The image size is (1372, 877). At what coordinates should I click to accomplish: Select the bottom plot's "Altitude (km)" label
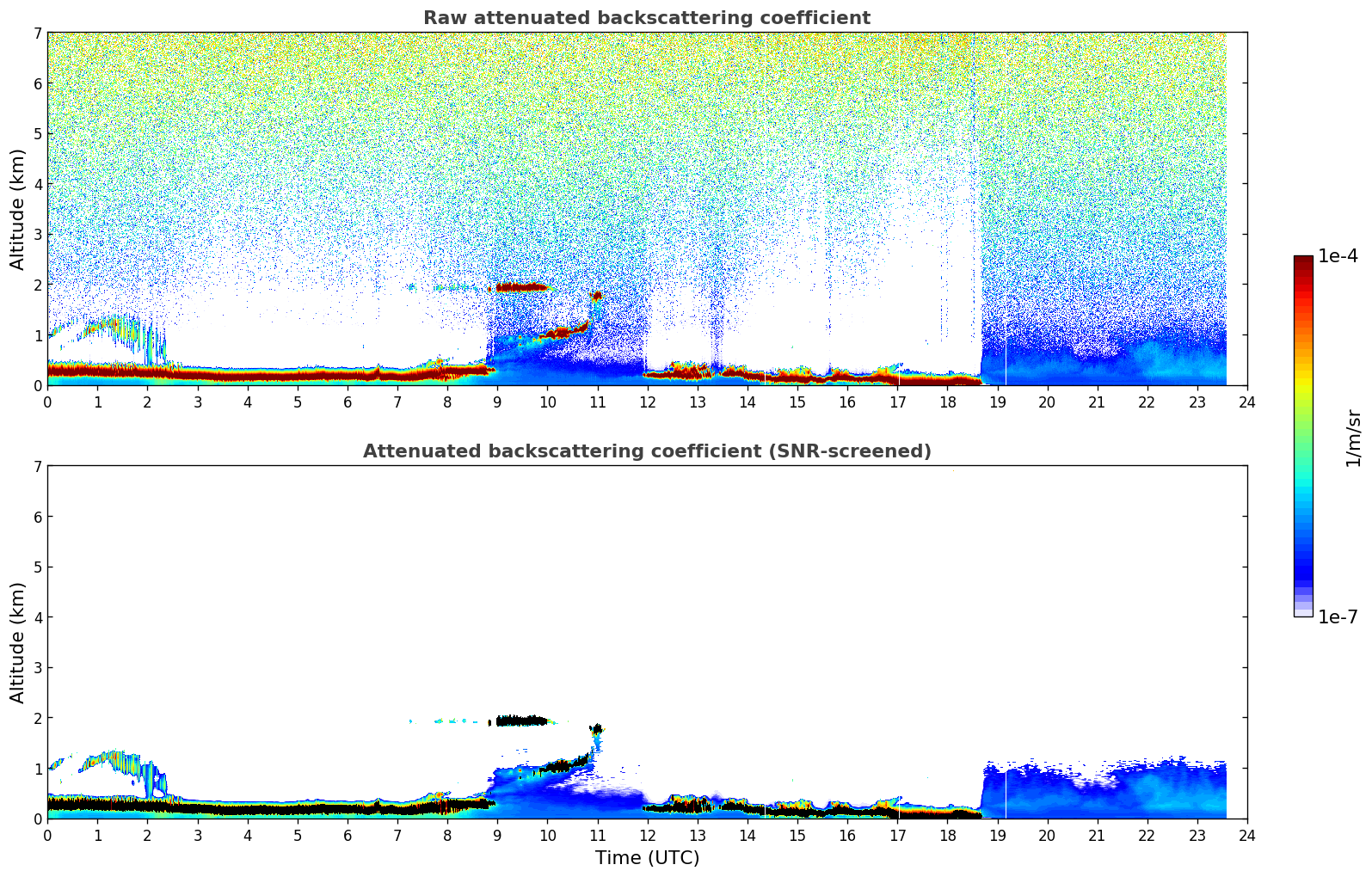point(18,642)
